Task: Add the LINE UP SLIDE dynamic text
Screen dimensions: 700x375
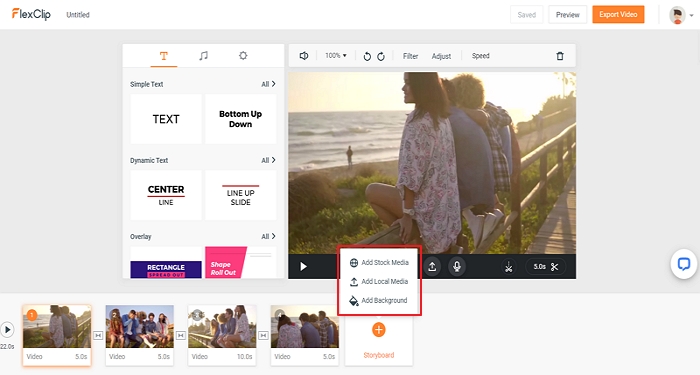Action: (241, 195)
